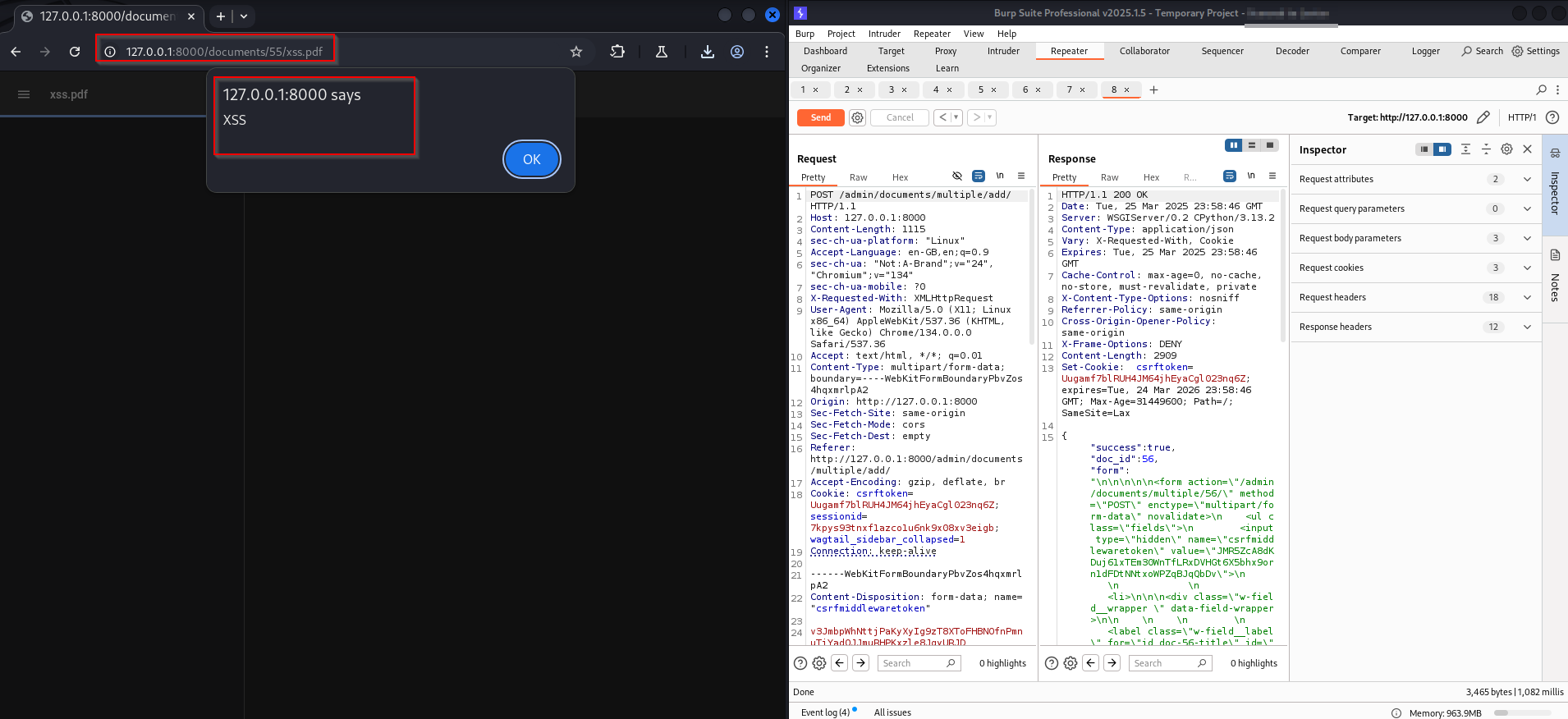Open Burp Settings
Screen dimensions: 1568x719
click(1536, 51)
